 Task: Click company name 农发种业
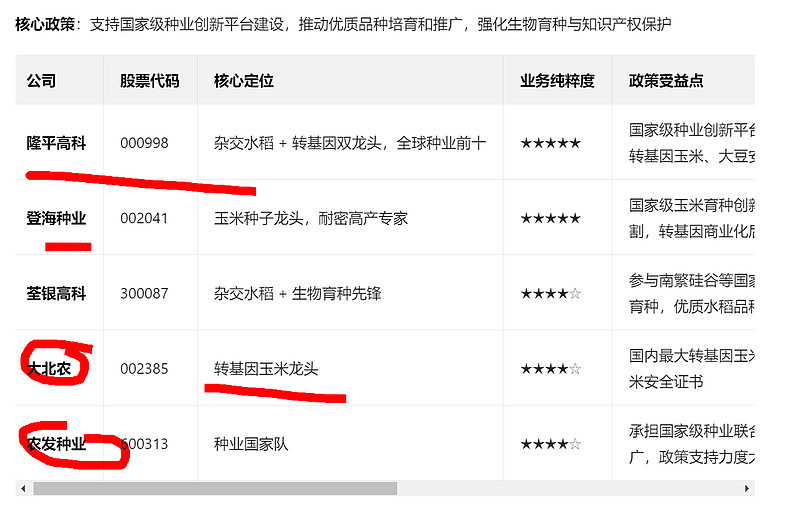pos(56,444)
